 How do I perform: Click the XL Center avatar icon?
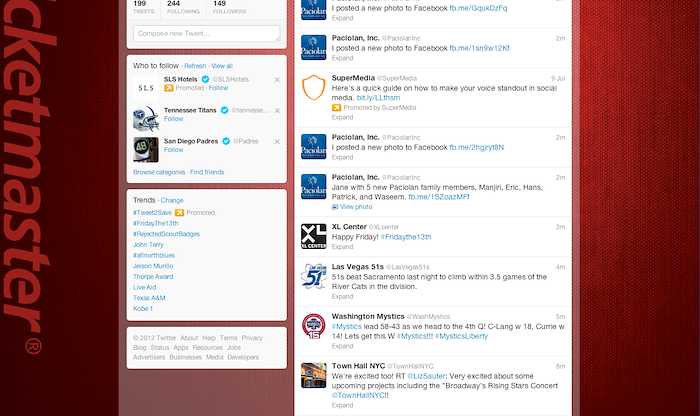click(x=313, y=236)
